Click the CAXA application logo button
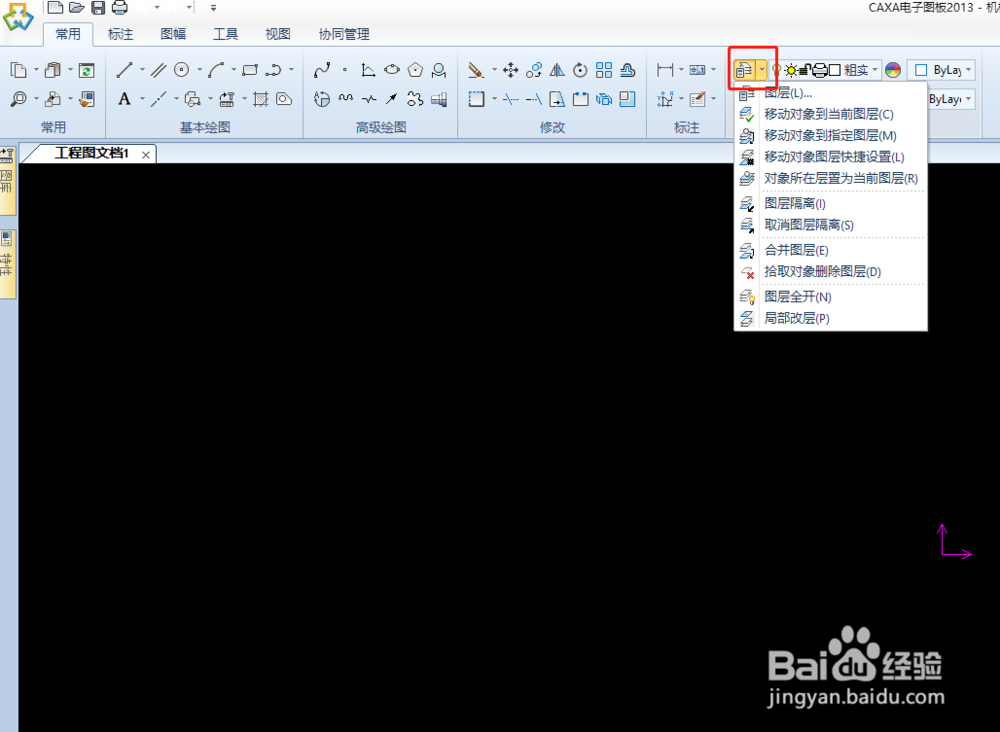 [x=18, y=17]
